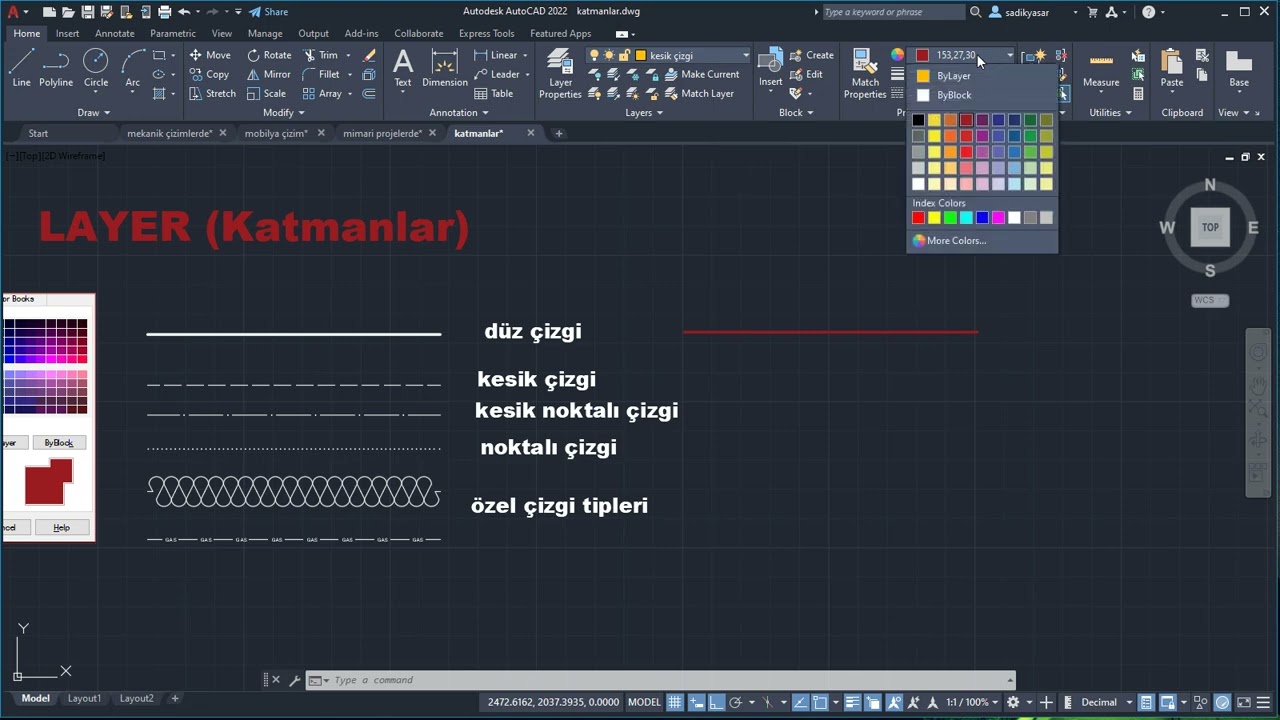Expand the Block panel
Screen dimensions: 1280x720
click(796, 113)
